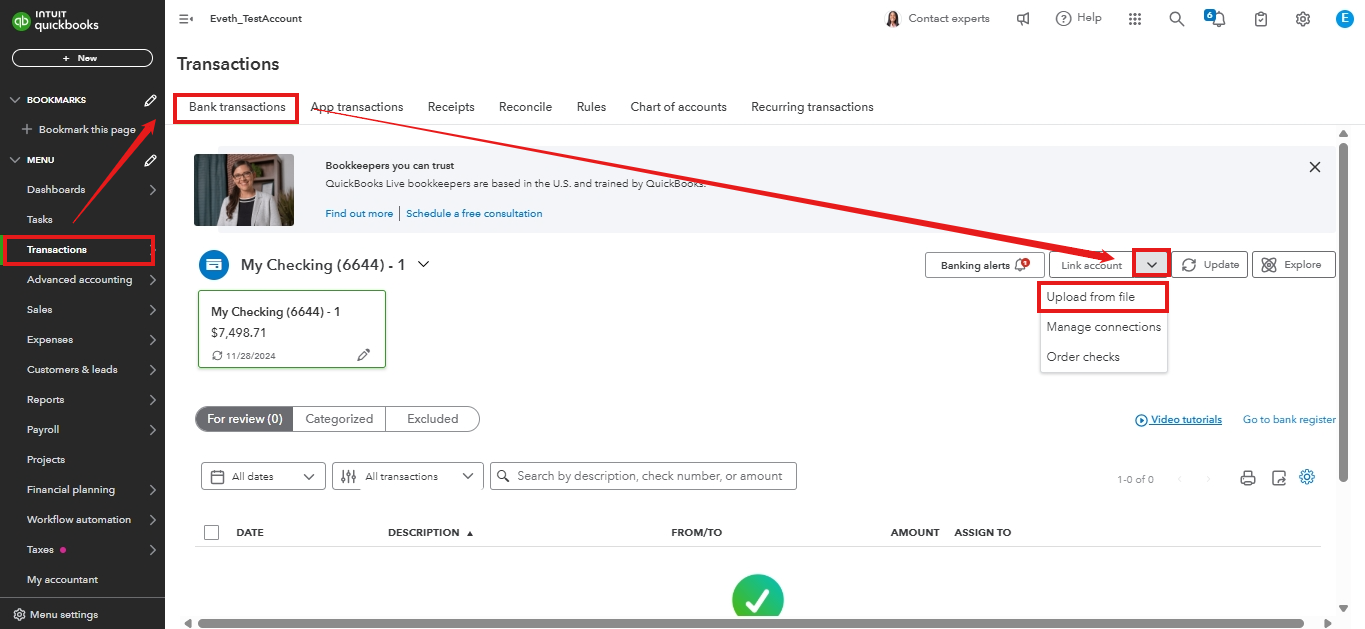
Task: Select the Excluded tab
Action: [432, 419]
